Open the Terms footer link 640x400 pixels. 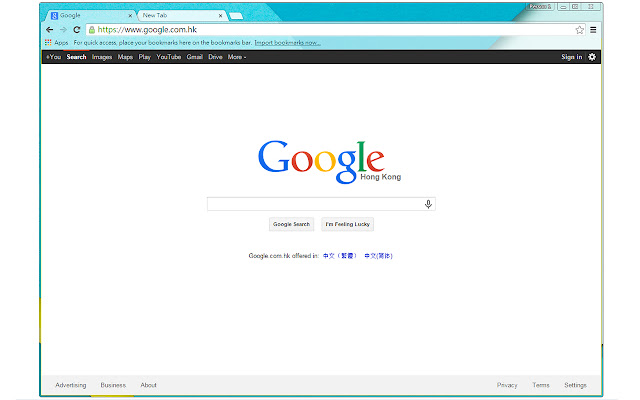[541, 385]
